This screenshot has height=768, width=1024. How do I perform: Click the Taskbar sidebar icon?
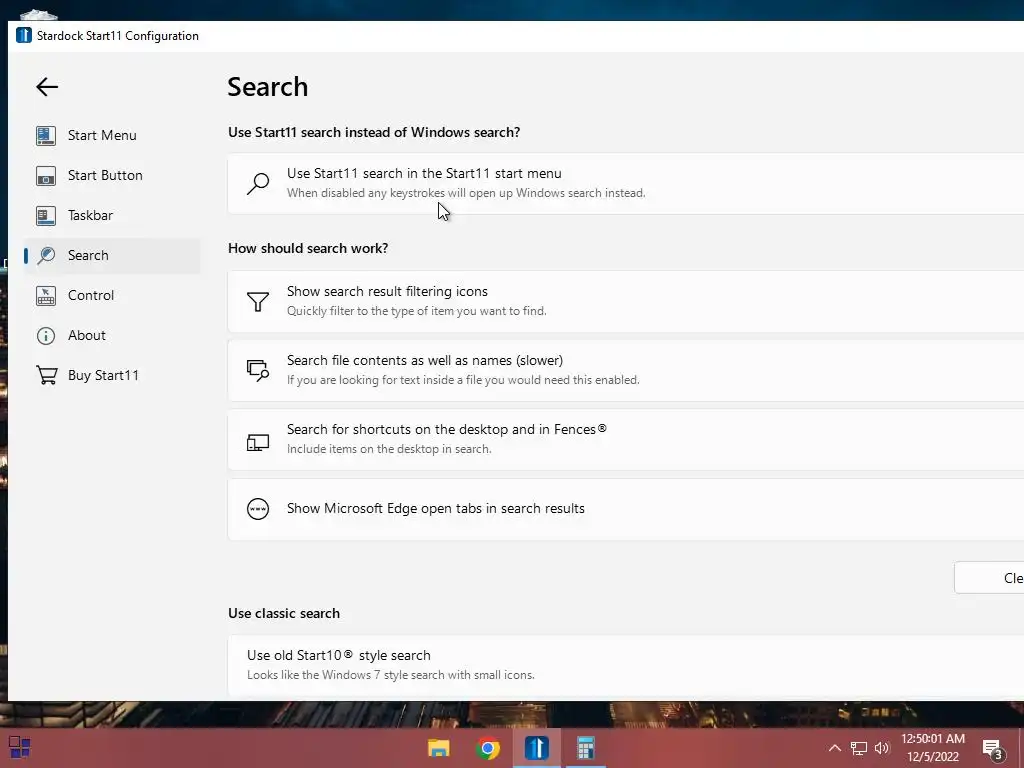pyautogui.click(x=46, y=215)
